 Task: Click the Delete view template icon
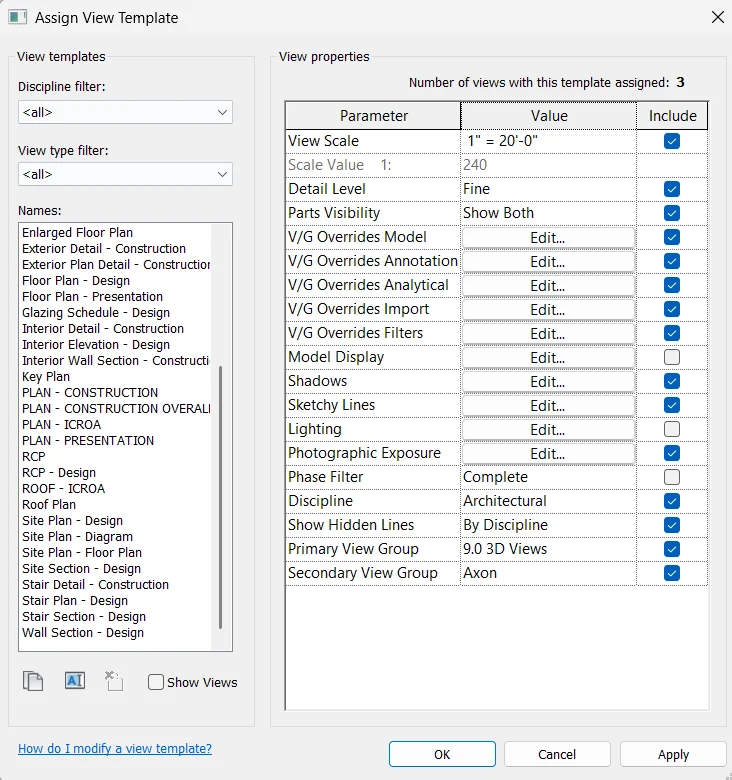[113, 682]
